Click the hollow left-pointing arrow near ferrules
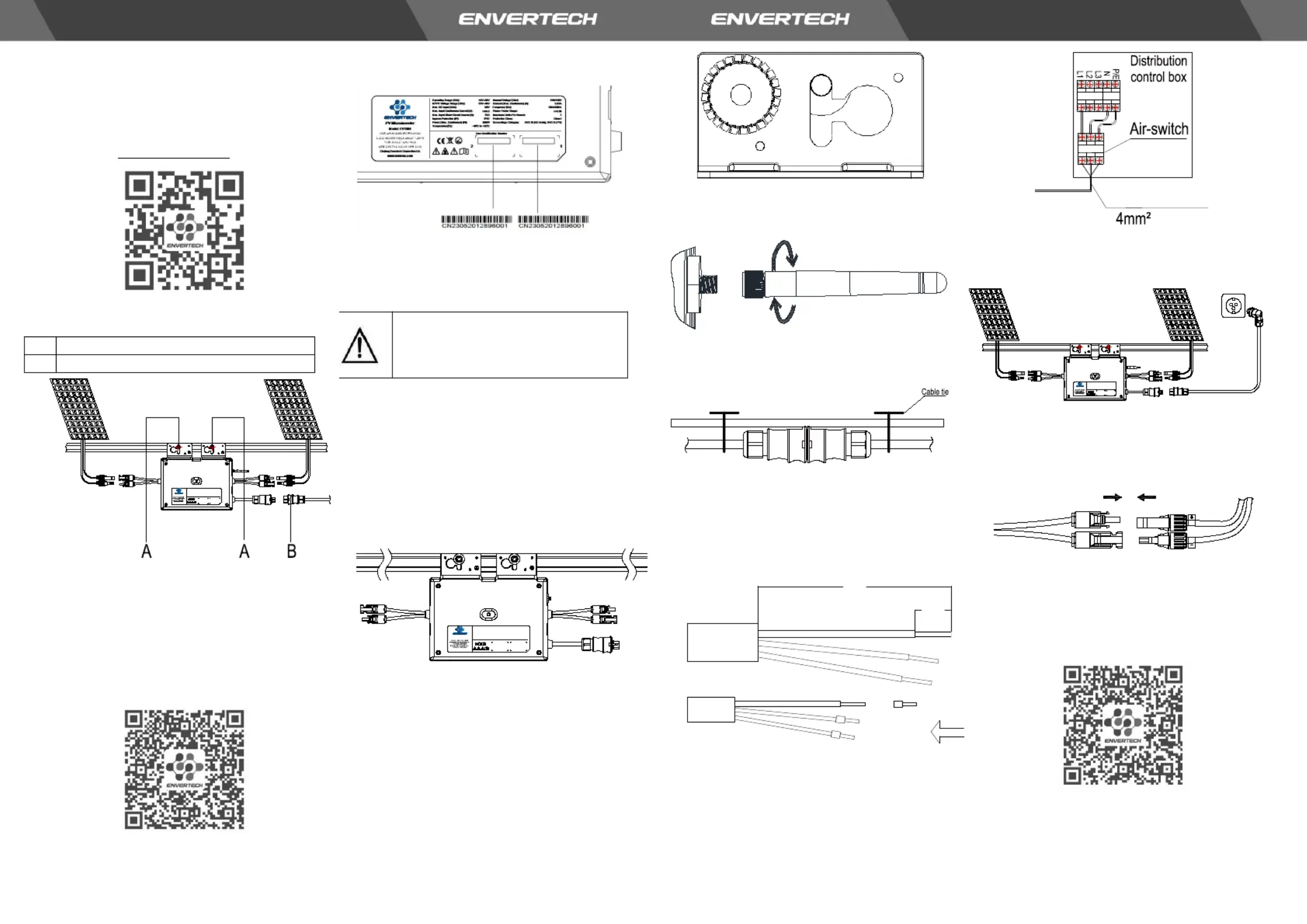 [947, 732]
